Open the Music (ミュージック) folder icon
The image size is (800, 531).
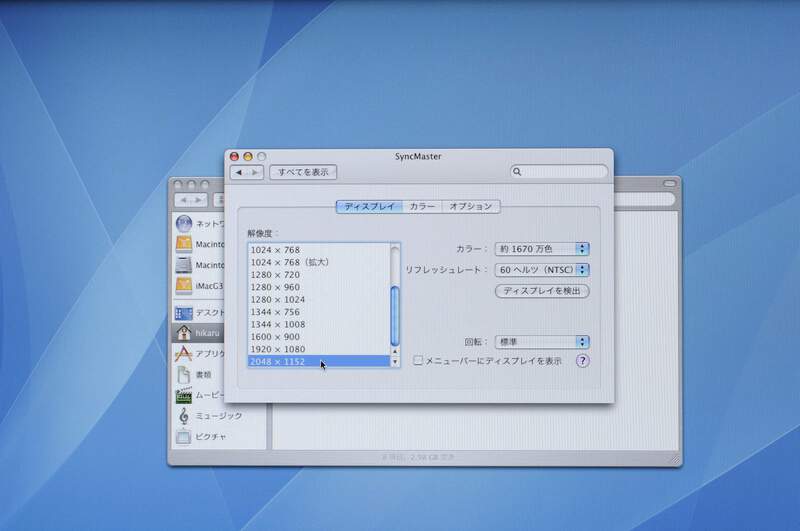pos(183,416)
